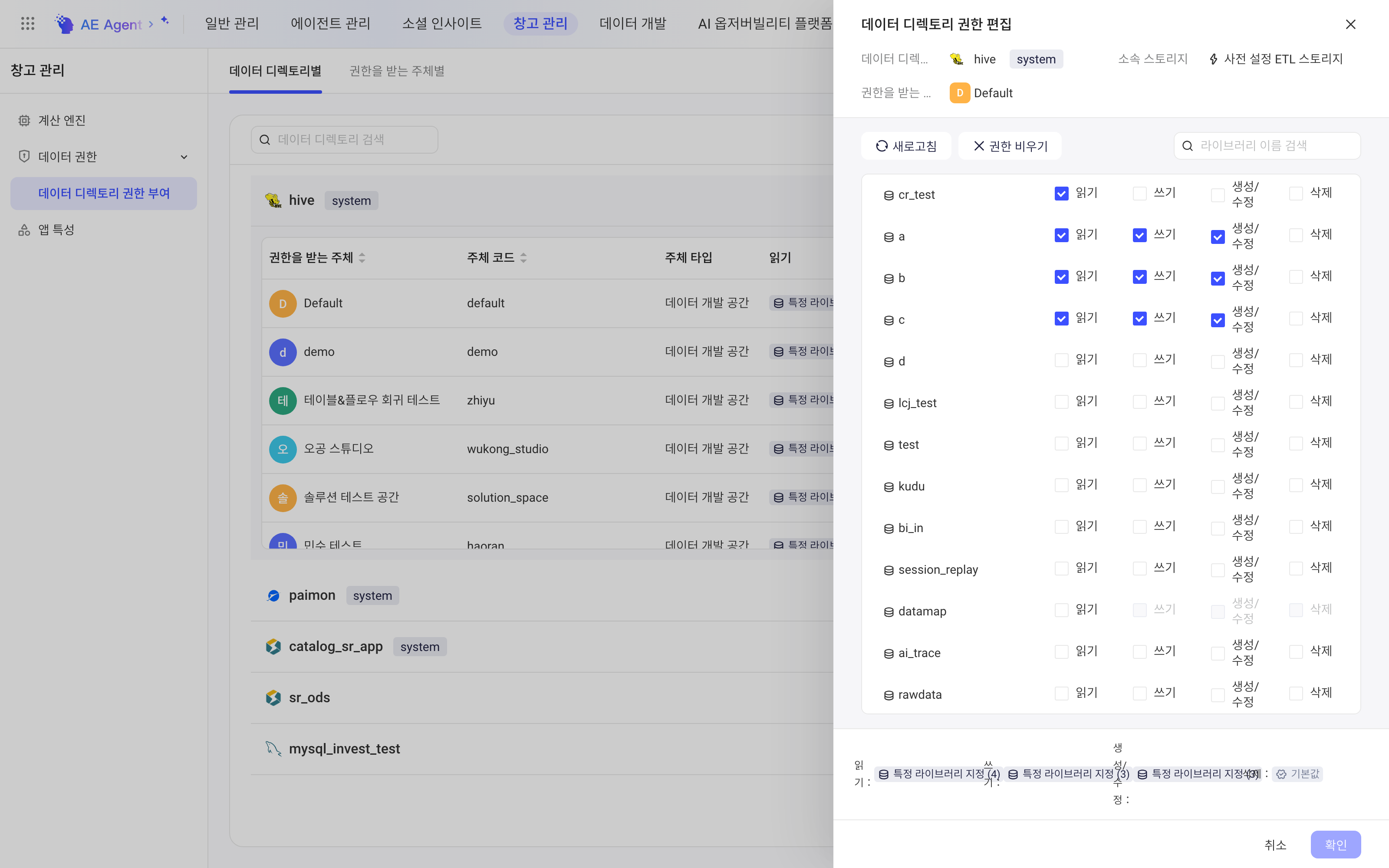Image resolution: width=1389 pixels, height=868 pixels.
Task: Expand the sr_ods catalog row
Action: coord(542,697)
